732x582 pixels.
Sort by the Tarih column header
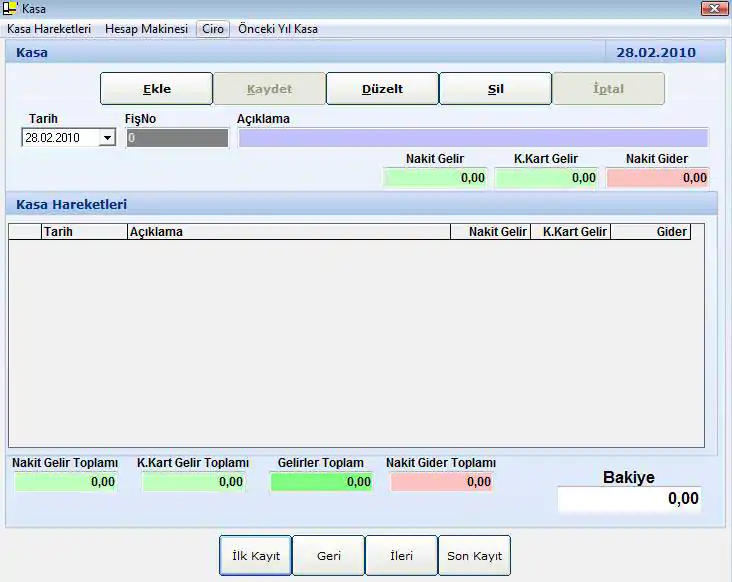click(84, 232)
